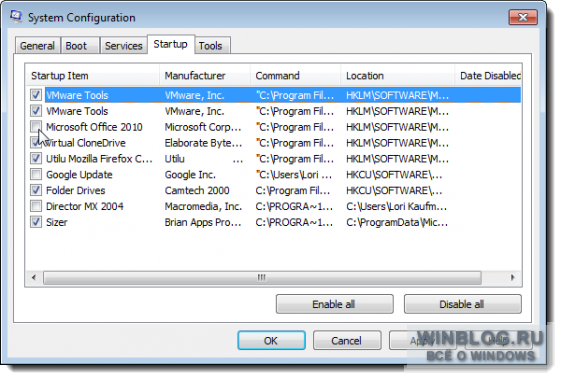
Task: Click the C:\Users\Lori Kaufm... location cell
Action: point(396,206)
